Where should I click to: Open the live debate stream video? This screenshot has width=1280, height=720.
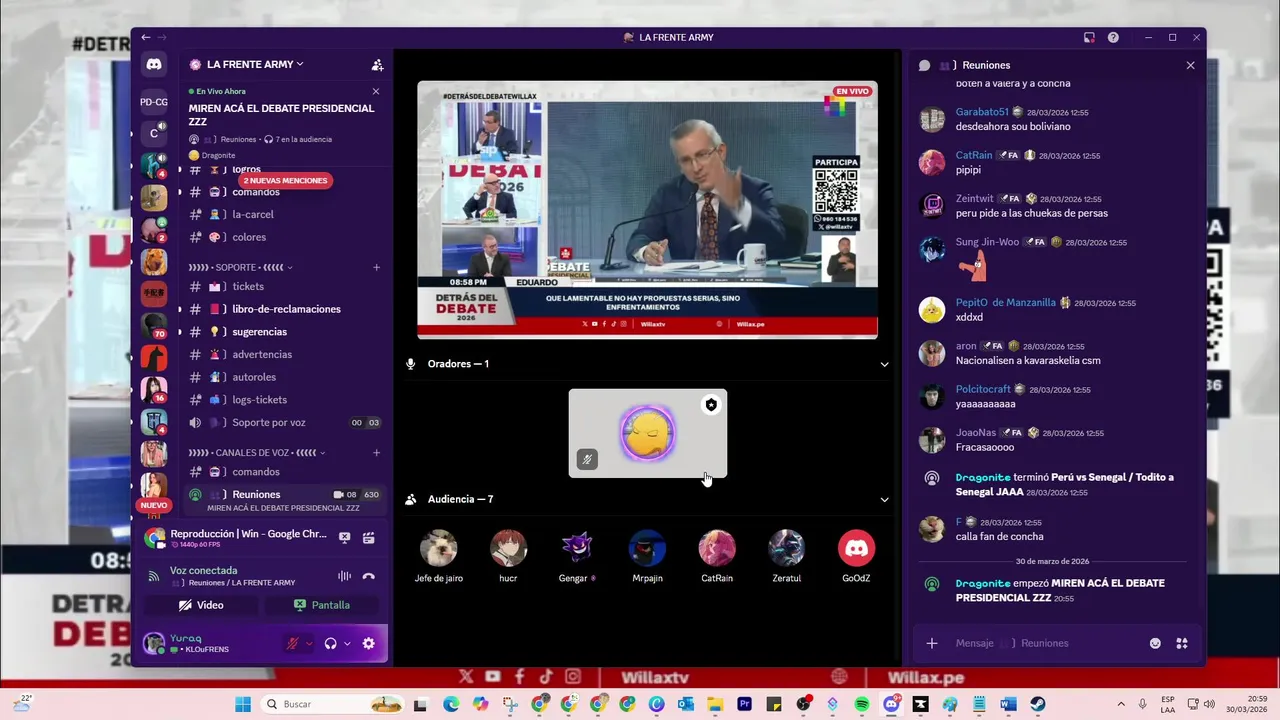(x=647, y=210)
